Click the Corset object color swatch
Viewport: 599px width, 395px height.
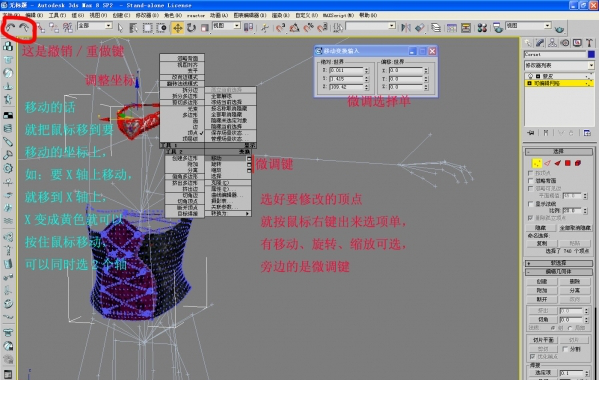pyautogui.click(x=591, y=54)
